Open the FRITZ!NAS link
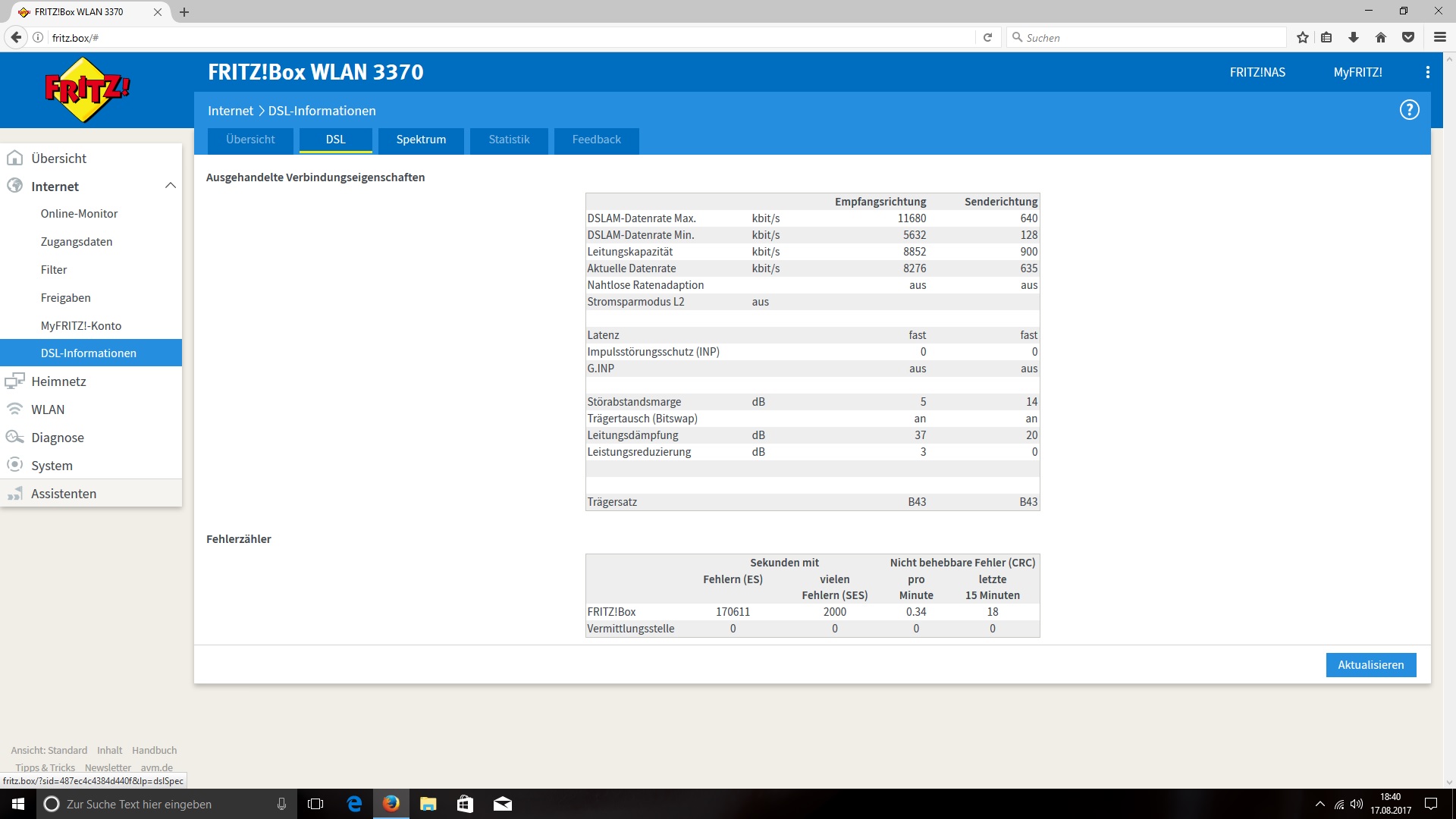This screenshot has width=1456, height=819. click(x=1257, y=72)
